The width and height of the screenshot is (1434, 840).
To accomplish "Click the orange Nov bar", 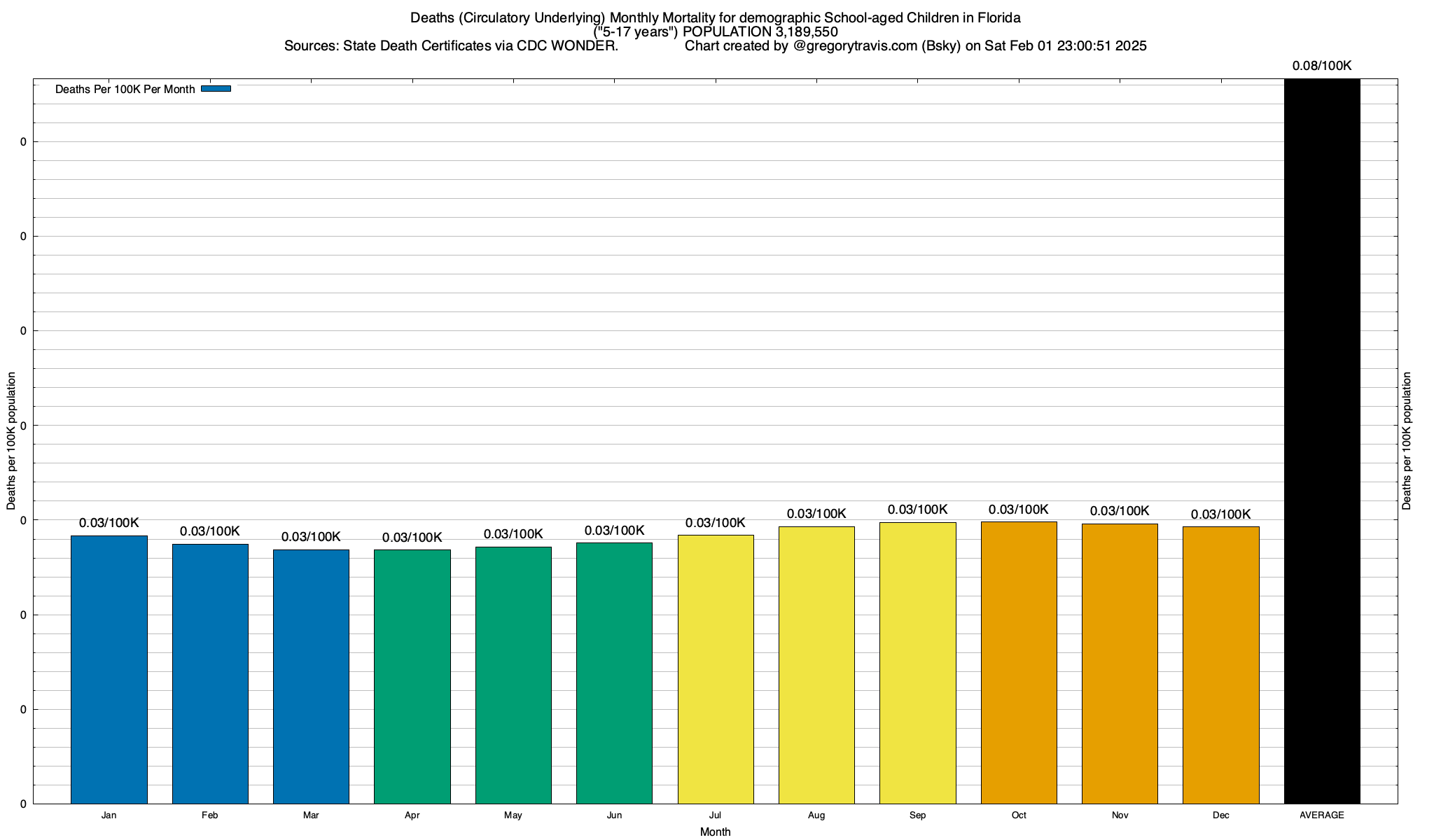I will [x=1120, y=664].
